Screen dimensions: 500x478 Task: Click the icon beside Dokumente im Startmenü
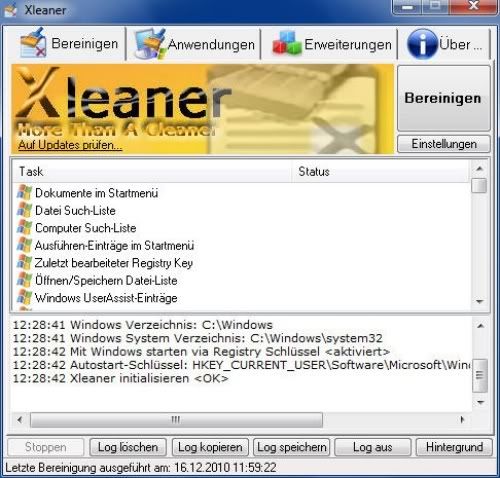(x=24, y=193)
